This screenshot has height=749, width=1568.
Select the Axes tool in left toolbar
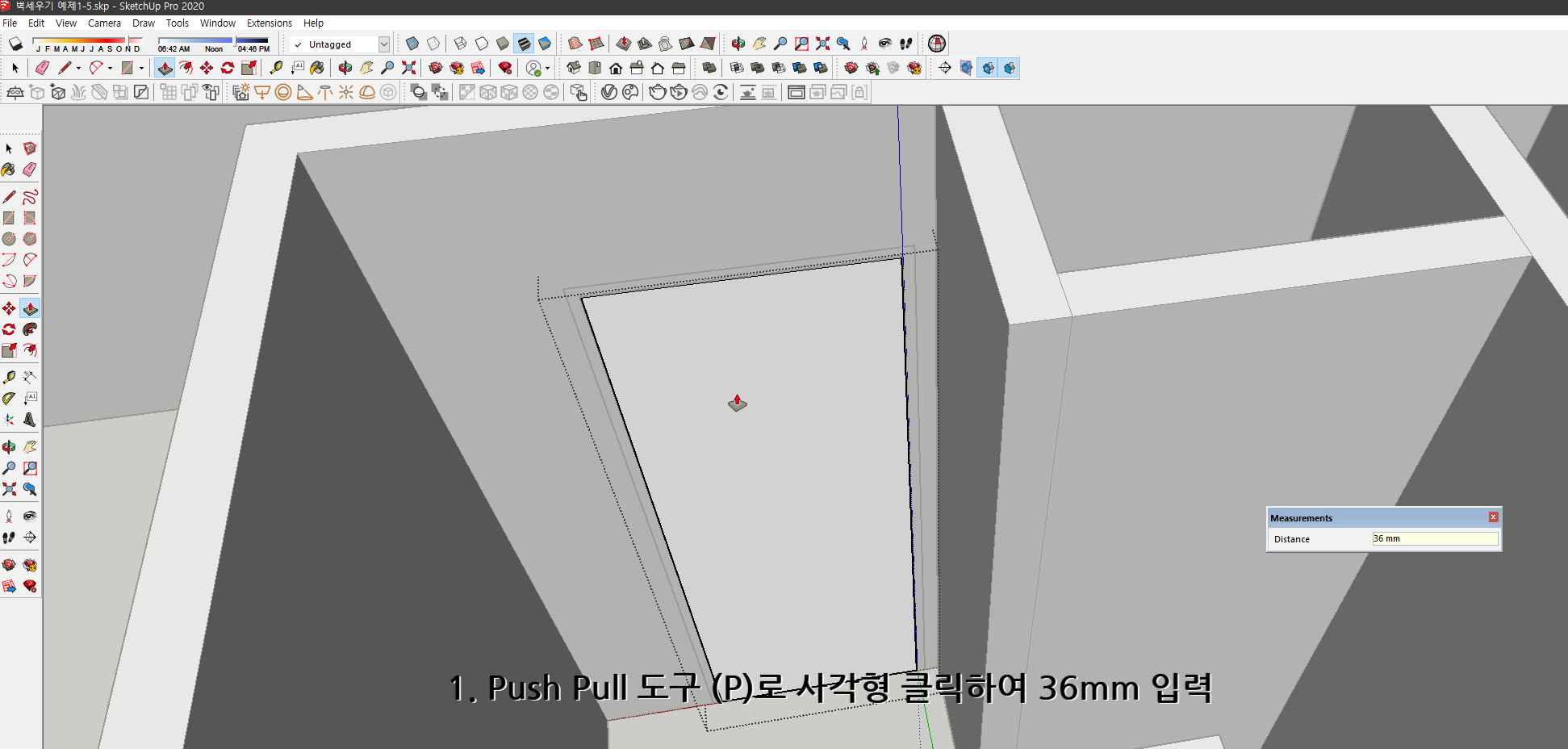click(9, 419)
